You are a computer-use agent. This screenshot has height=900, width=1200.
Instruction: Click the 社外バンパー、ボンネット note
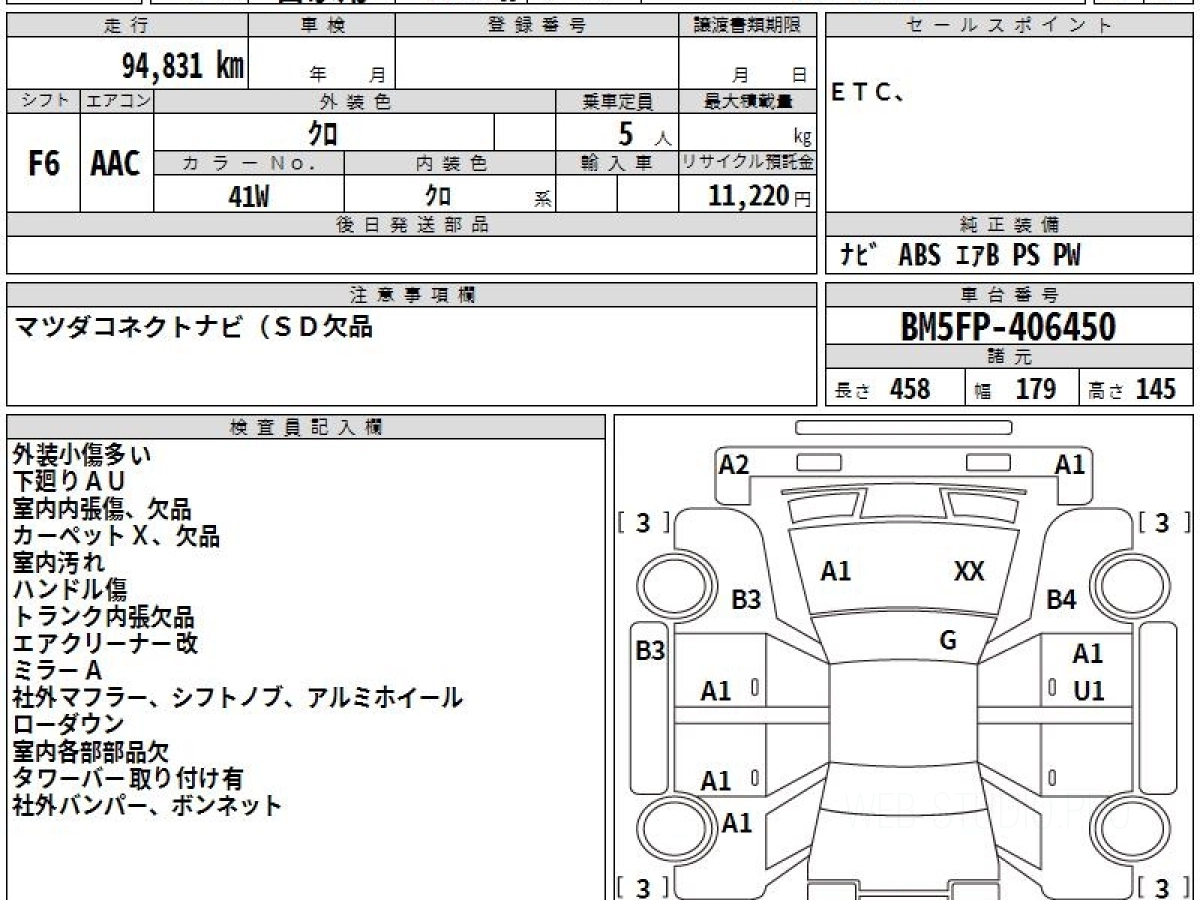click(147, 805)
